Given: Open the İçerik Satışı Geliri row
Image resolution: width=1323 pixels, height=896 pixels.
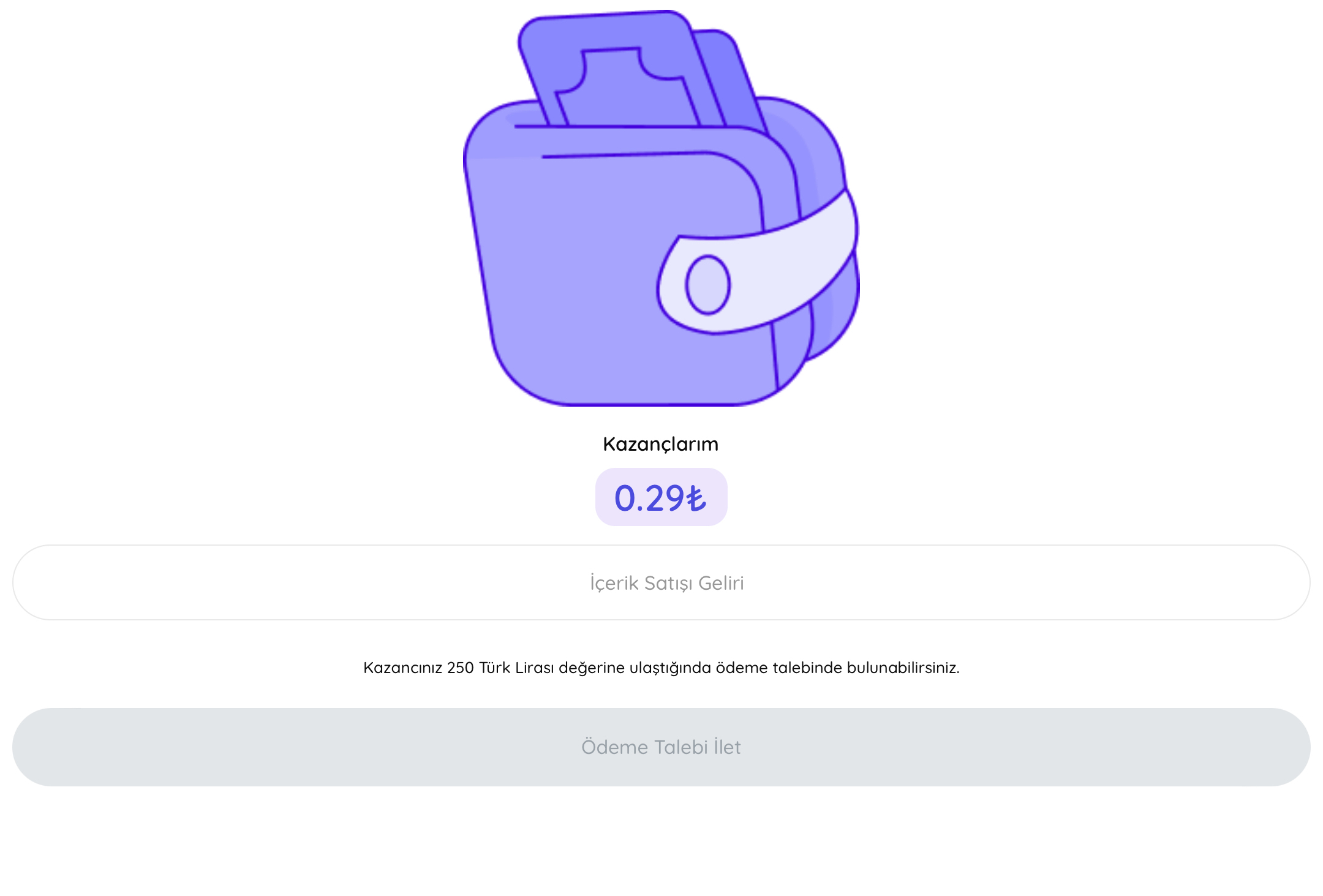Looking at the screenshot, I should pos(661,582).
